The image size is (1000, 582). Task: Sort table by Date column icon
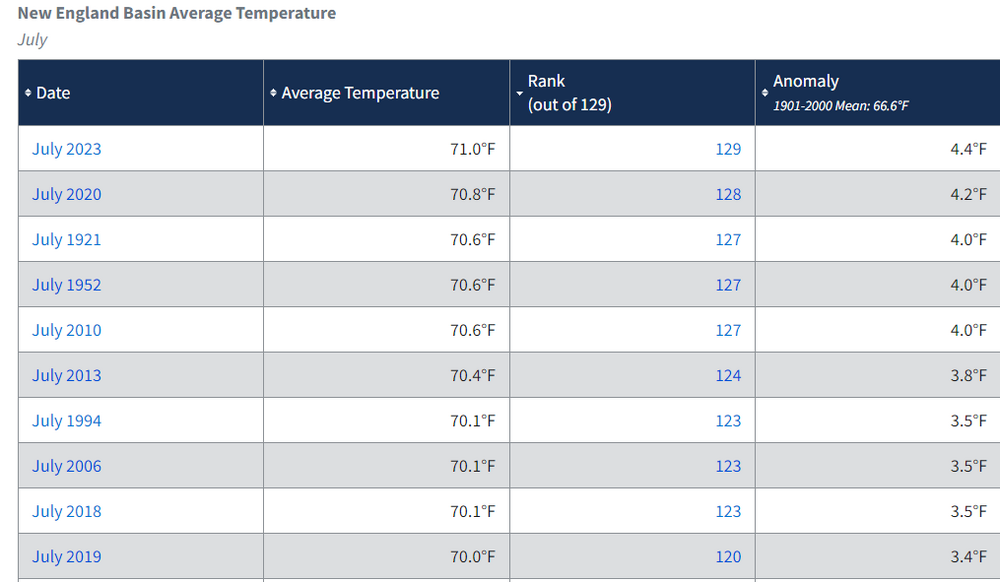(x=28, y=93)
